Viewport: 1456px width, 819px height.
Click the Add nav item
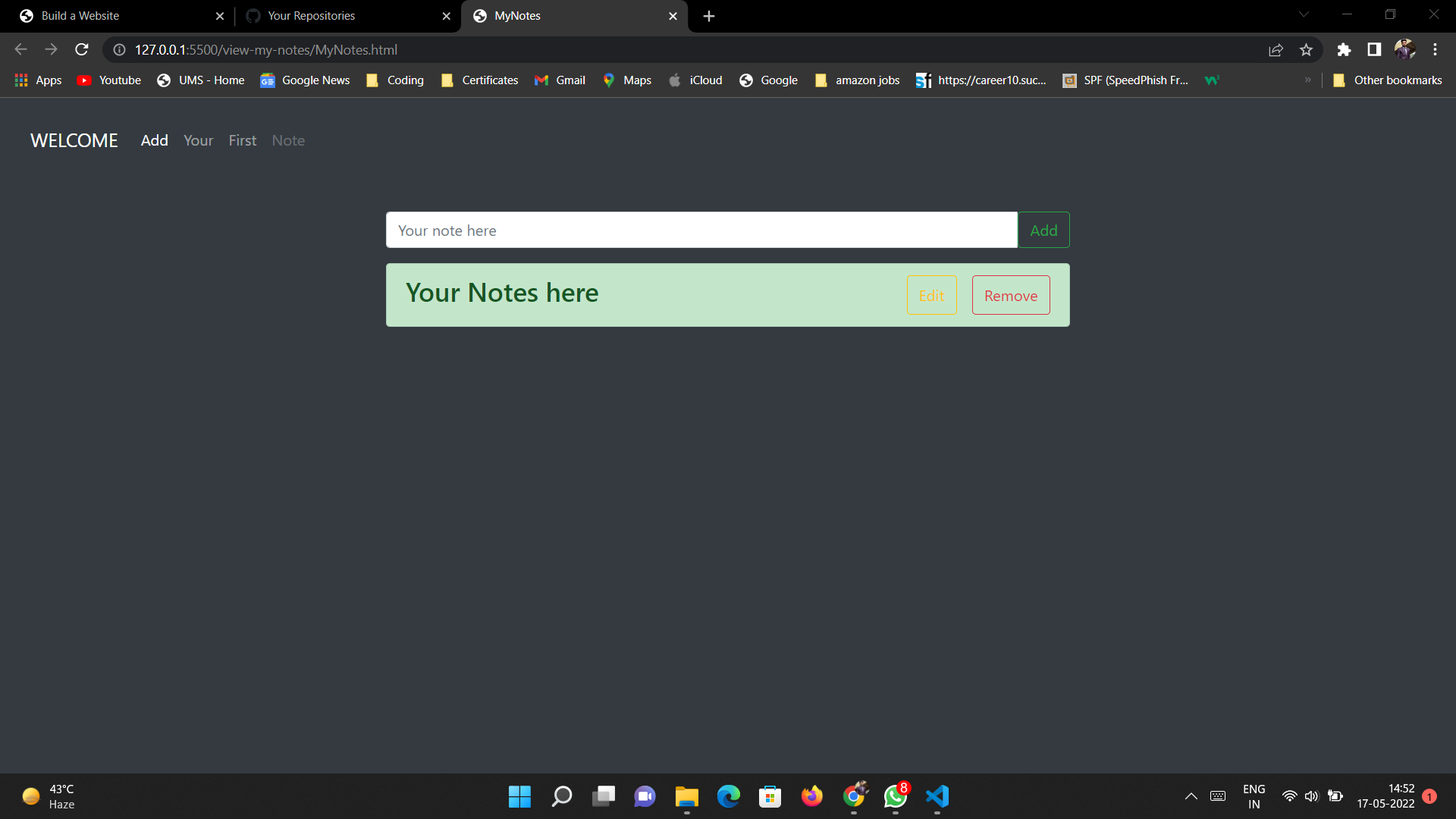coord(154,140)
